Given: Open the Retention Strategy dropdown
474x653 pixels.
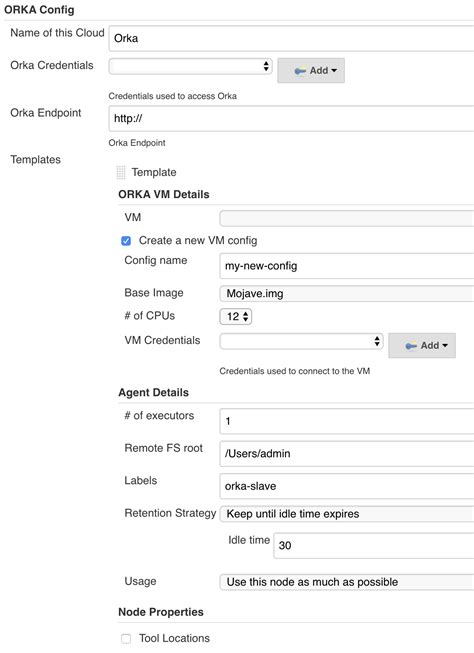Looking at the screenshot, I should [x=347, y=514].
